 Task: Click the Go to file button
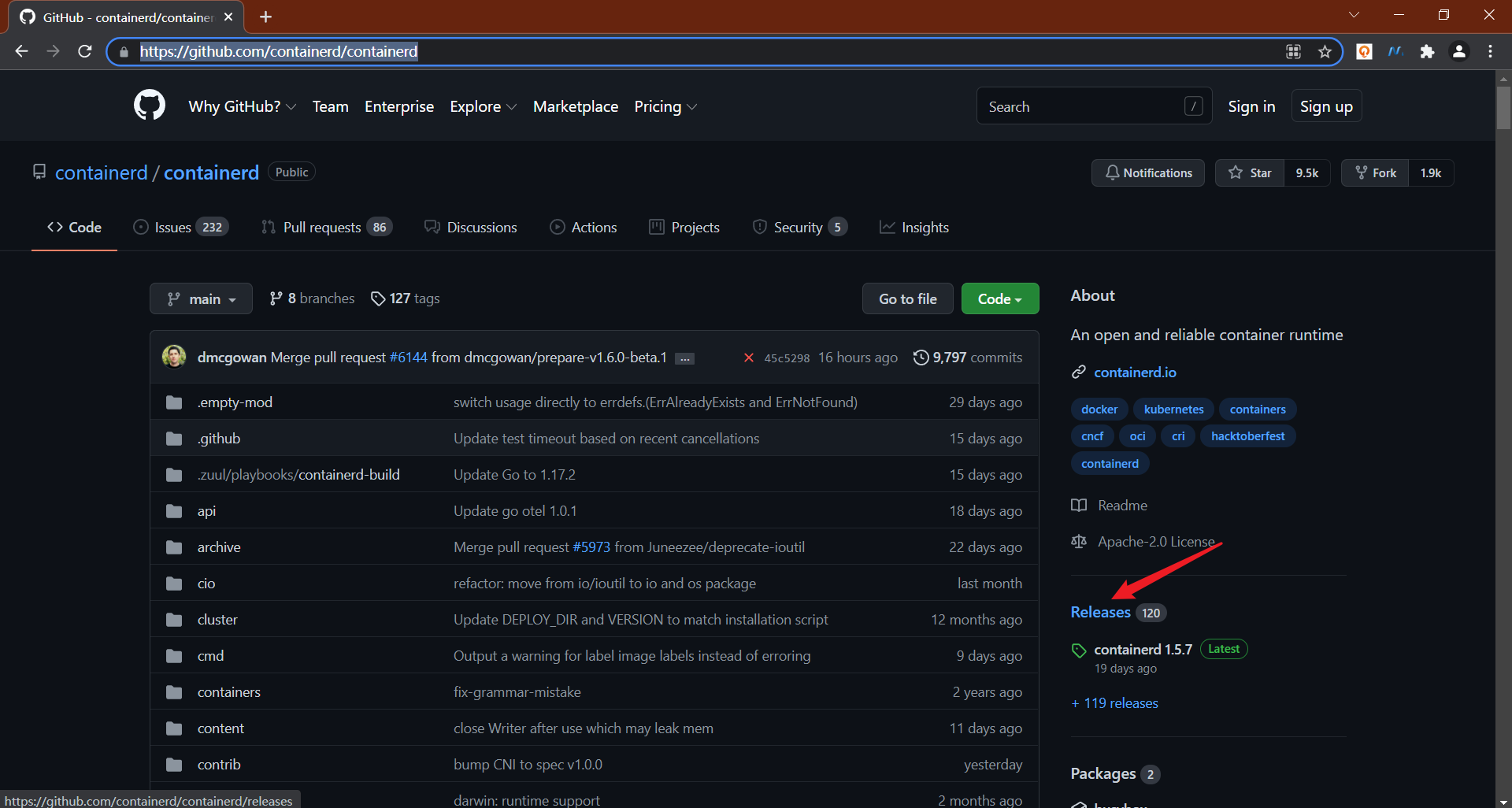tap(908, 298)
